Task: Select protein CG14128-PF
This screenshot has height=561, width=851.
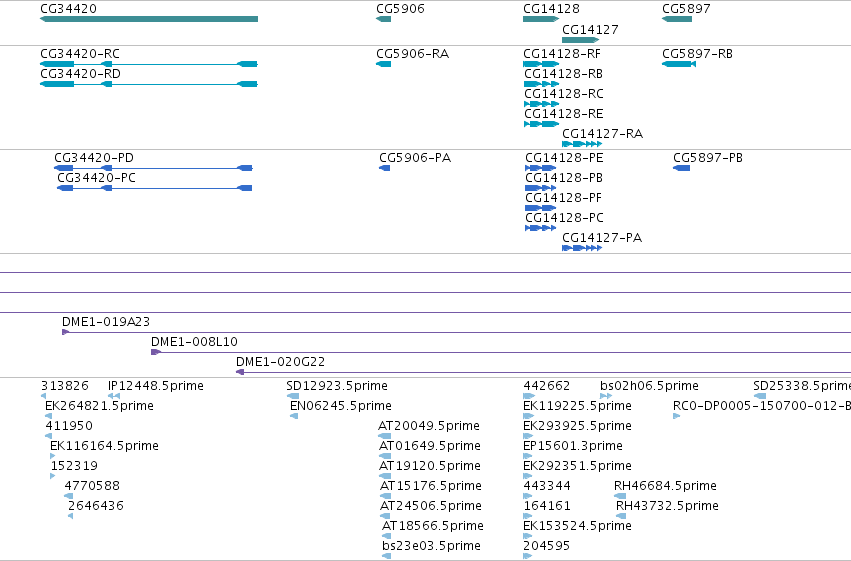Action: click(x=541, y=208)
